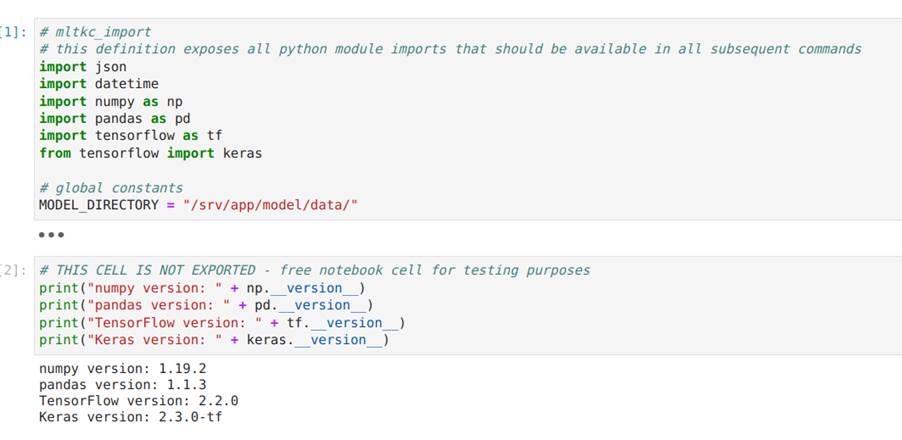
Task: Select the cell 2 execution prompt
Action: coord(13,270)
